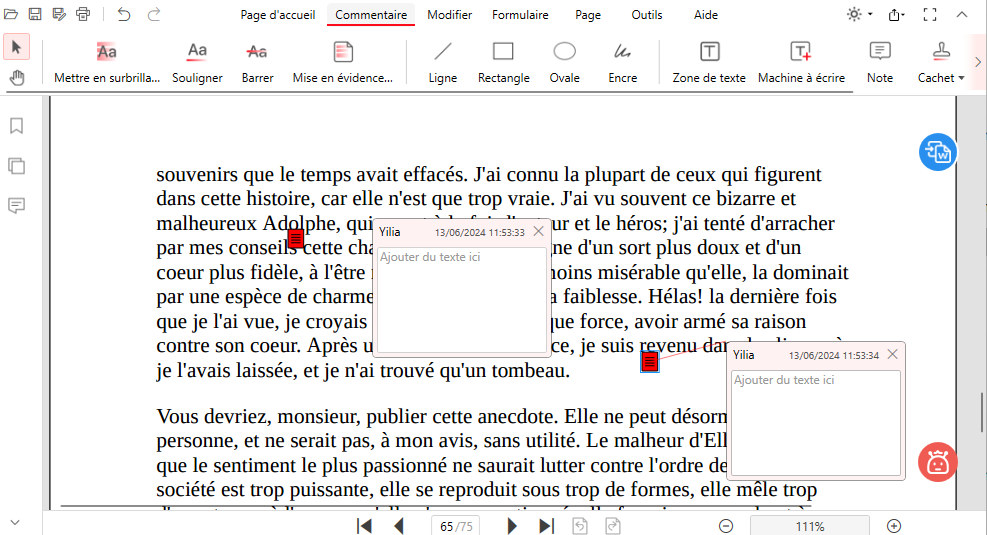Click the blue PDF to Word convert button
Screen dimensions: 987x535
937,152
